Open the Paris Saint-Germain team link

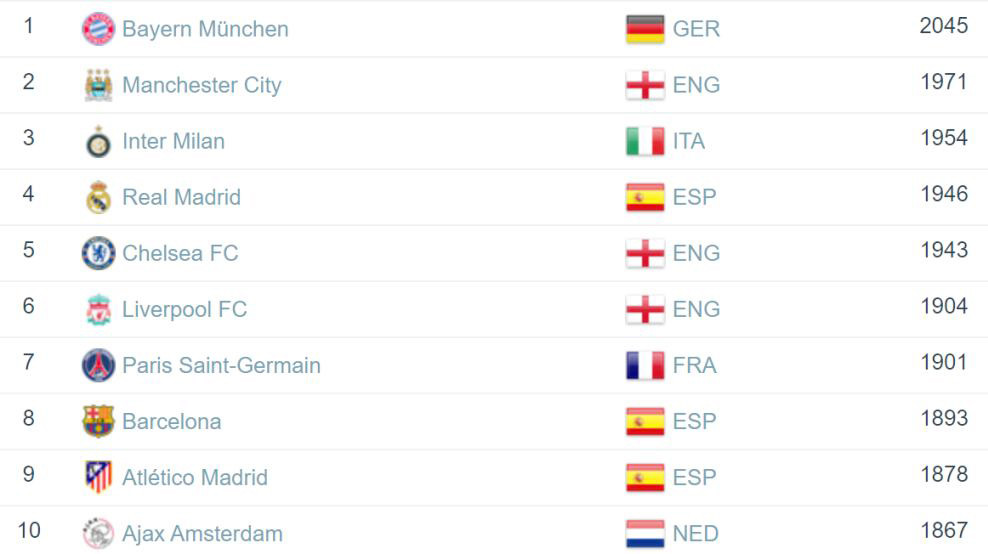pyautogui.click(x=221, y=366)
